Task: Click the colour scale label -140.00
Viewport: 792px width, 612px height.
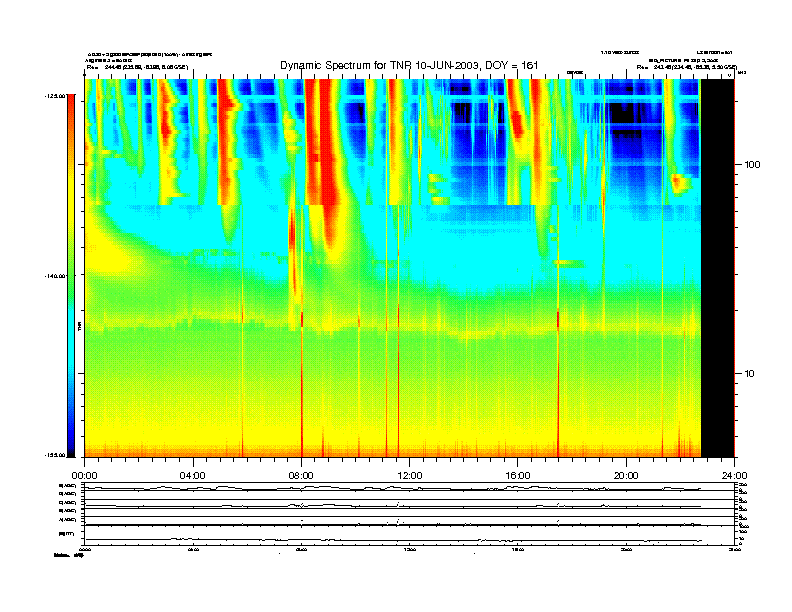Action: (55, 276)
